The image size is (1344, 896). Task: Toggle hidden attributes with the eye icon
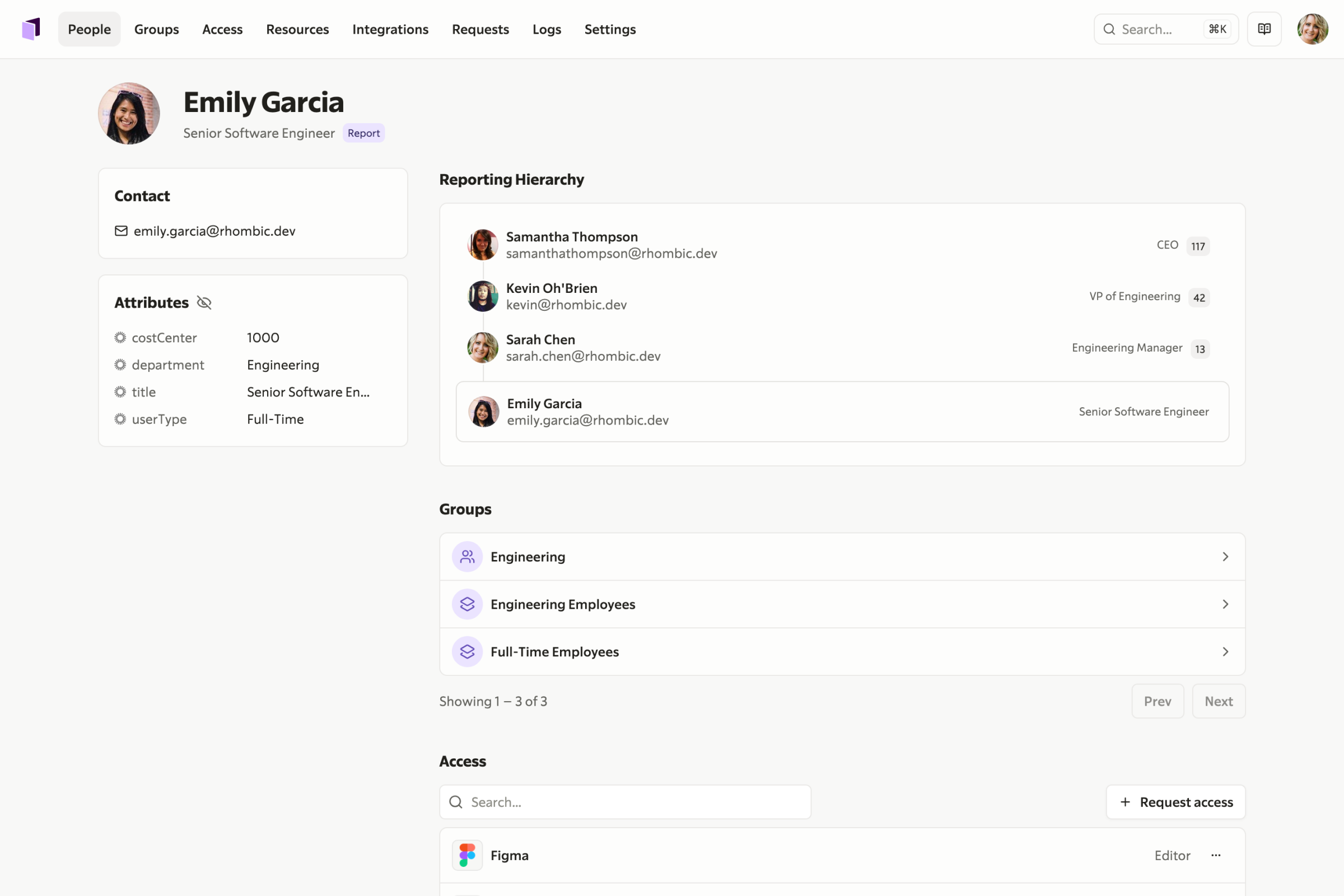(204, 302)
